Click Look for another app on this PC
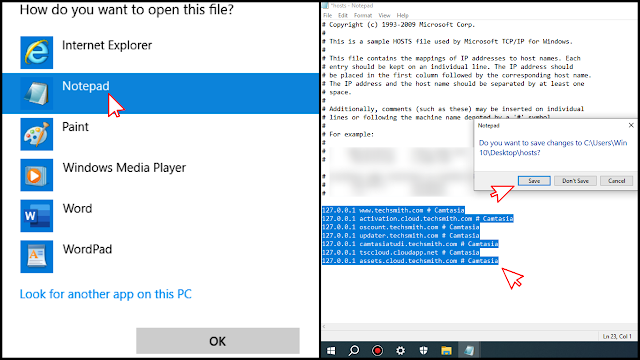 tap(106, 294)
